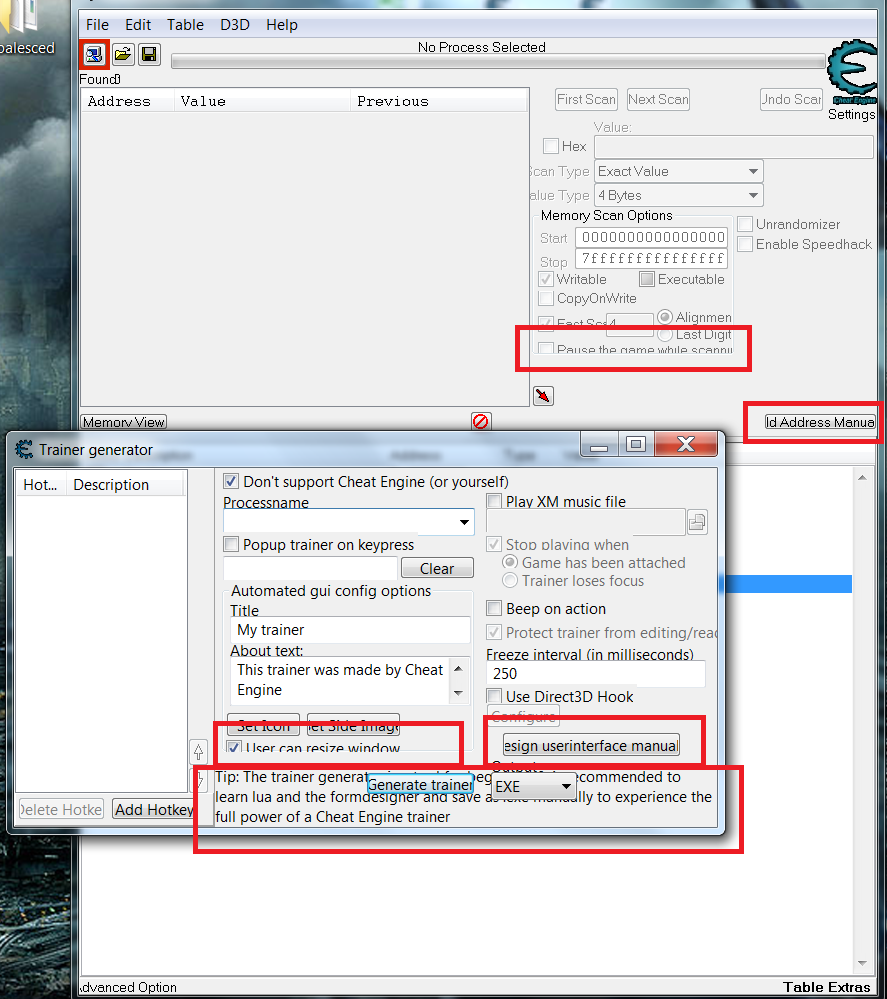Open Cheat Engine Settings logo
The width and height of the screenshot is (887, 999).
point(852,72)
